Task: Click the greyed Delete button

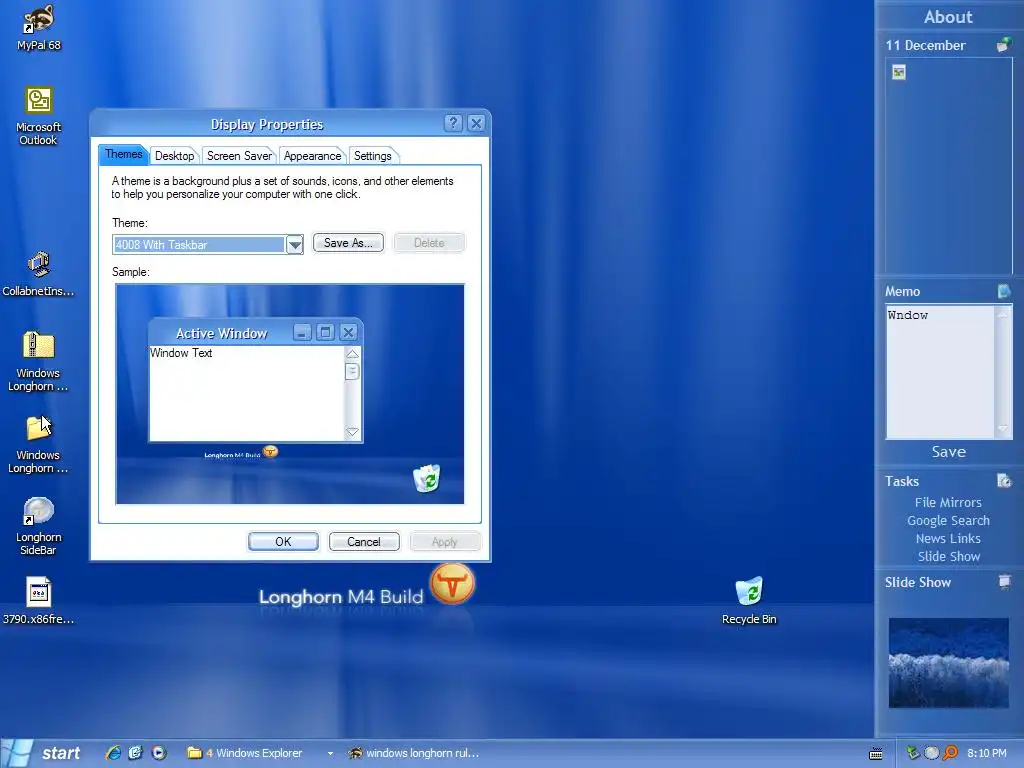Action: 429,243
